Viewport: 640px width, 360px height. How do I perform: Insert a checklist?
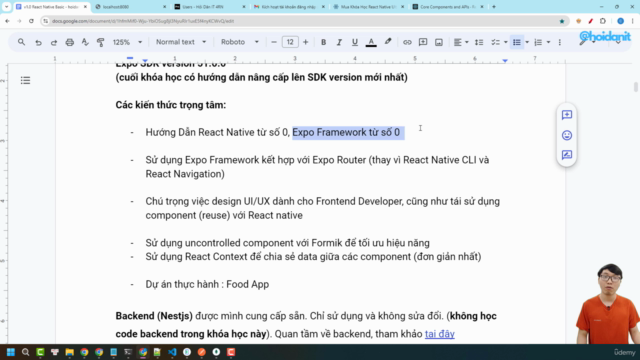coord(495,42)
